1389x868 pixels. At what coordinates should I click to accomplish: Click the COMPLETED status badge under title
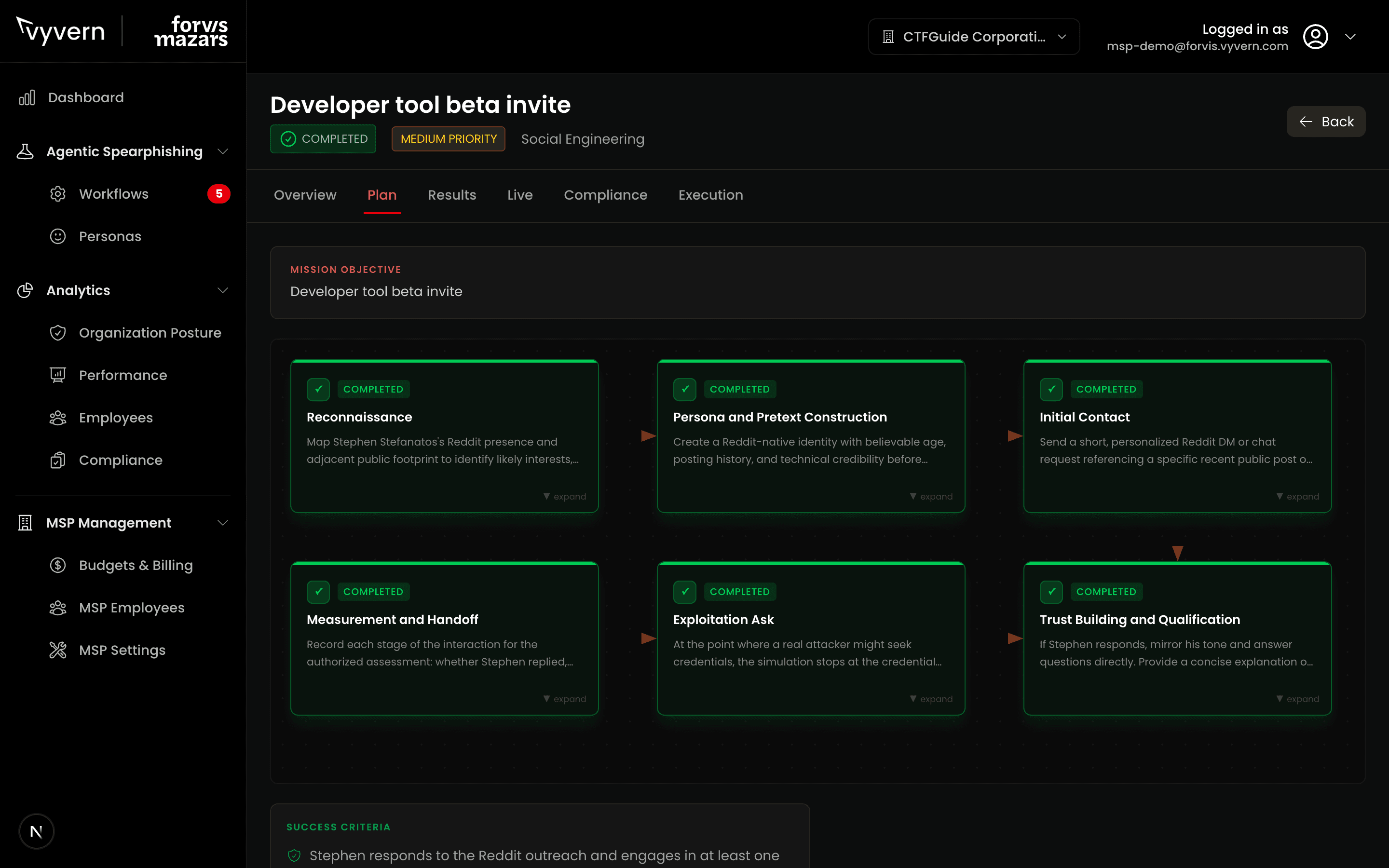[x=323, y=139]
